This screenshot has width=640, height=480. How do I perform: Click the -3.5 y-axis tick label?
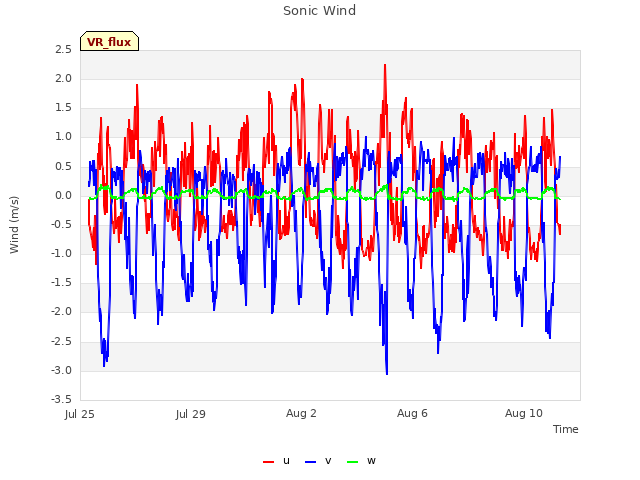point(62,399)
